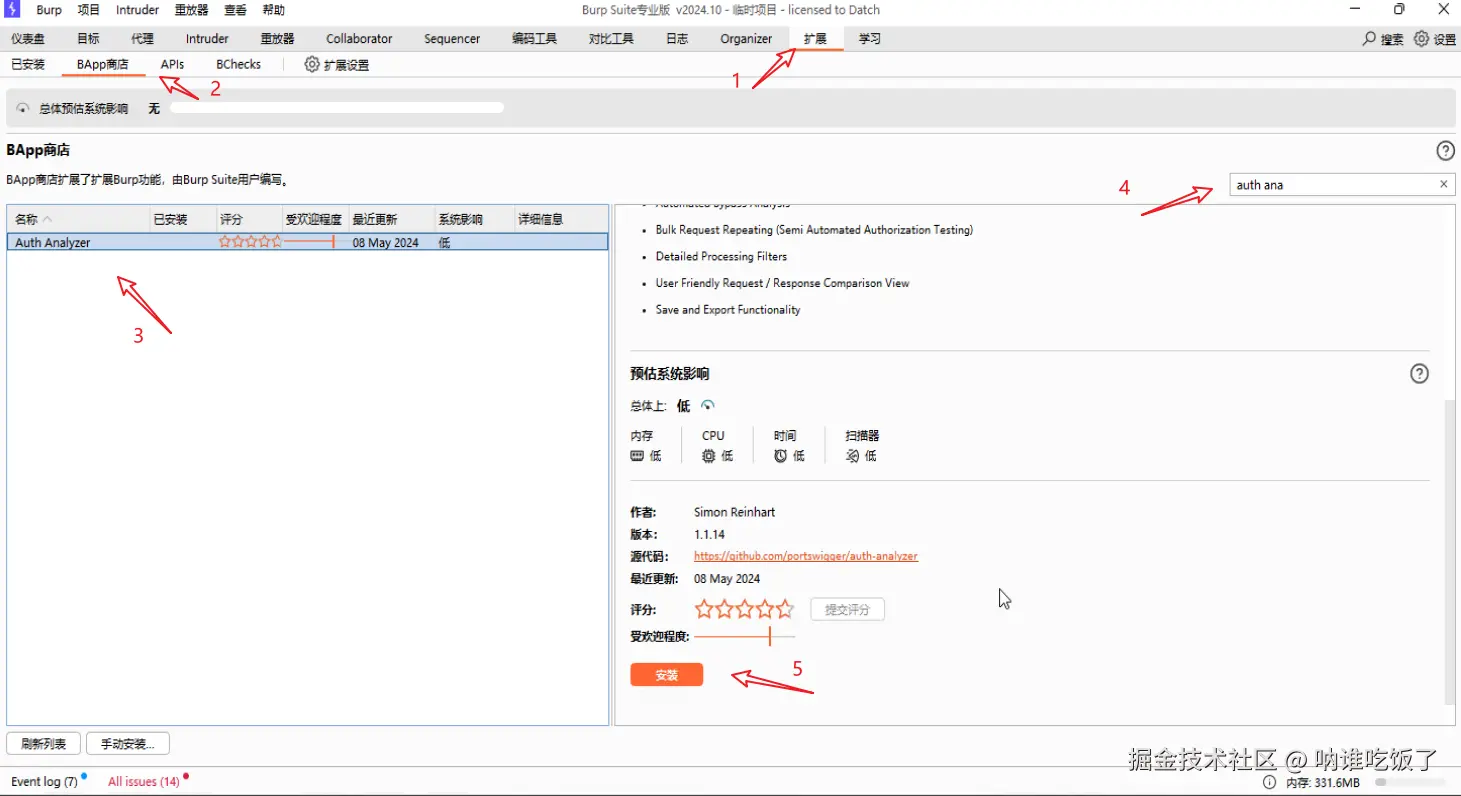Clear the search box with the x icon
Image resolution: width=1461 pixels, height=796 pixels.
[x=1443, y=184]
